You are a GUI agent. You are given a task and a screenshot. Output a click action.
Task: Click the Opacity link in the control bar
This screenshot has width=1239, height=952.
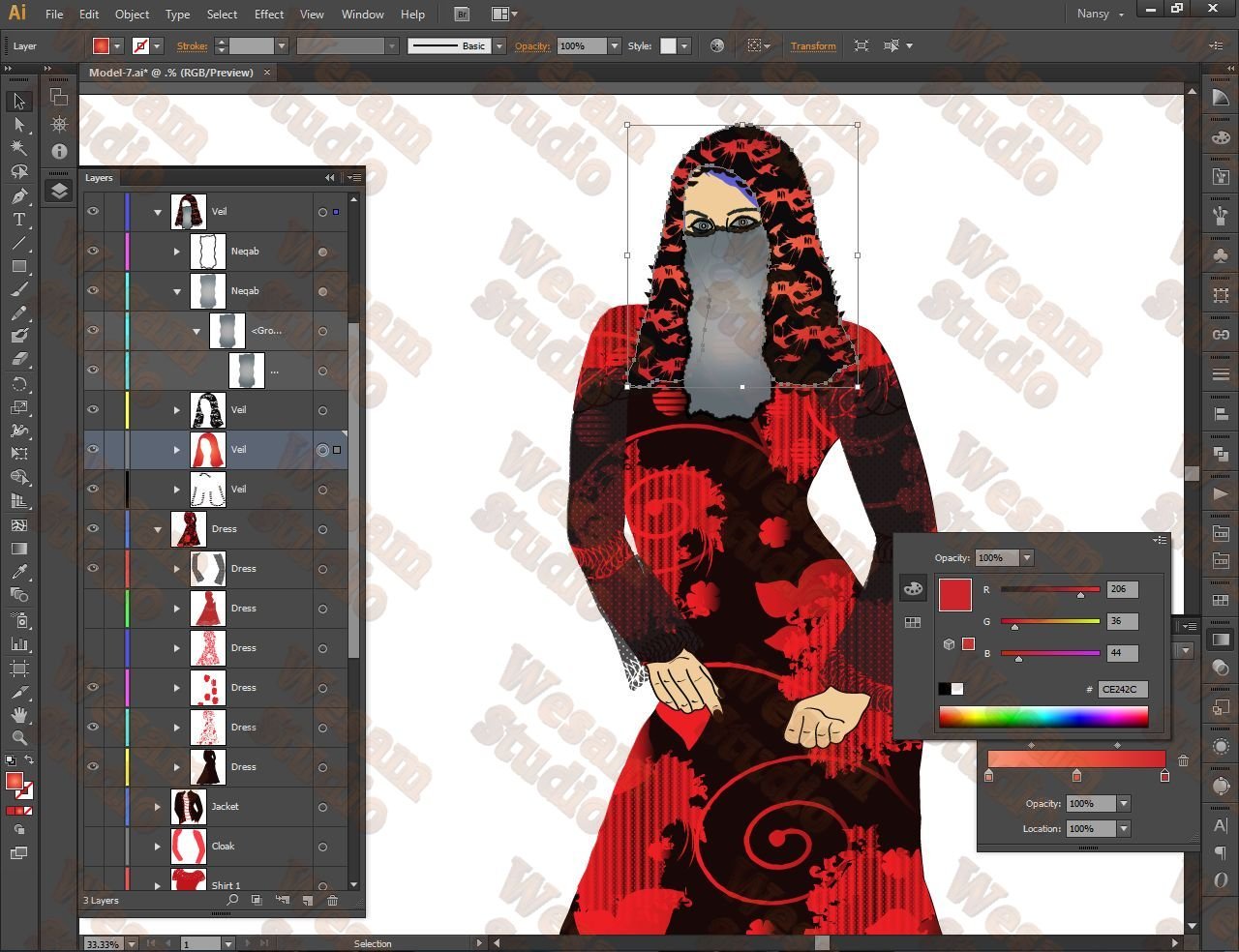point(532,46)
